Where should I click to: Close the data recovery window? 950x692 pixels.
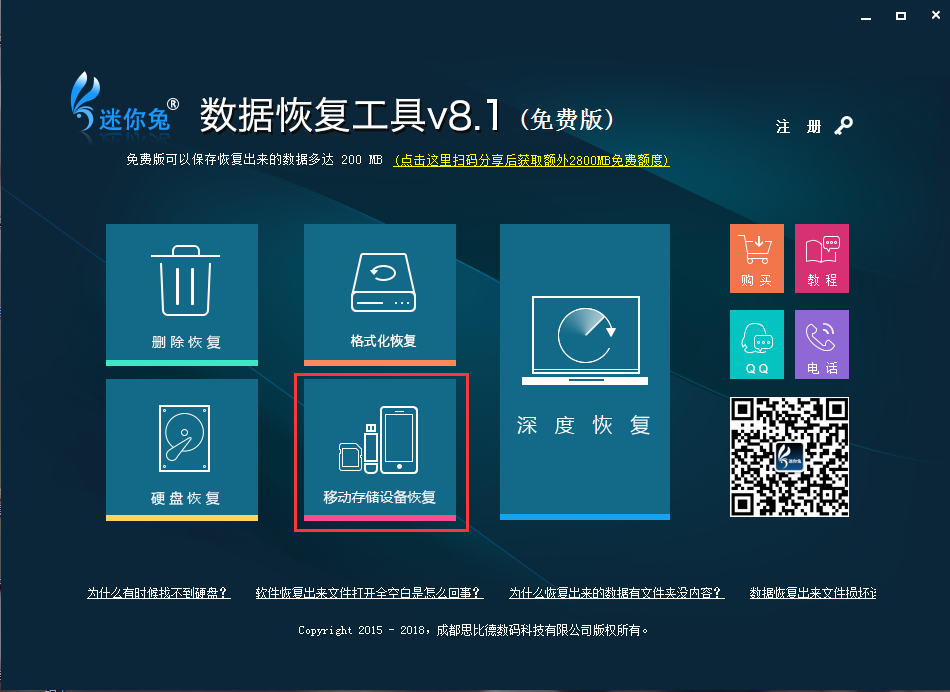pos(936,16)
